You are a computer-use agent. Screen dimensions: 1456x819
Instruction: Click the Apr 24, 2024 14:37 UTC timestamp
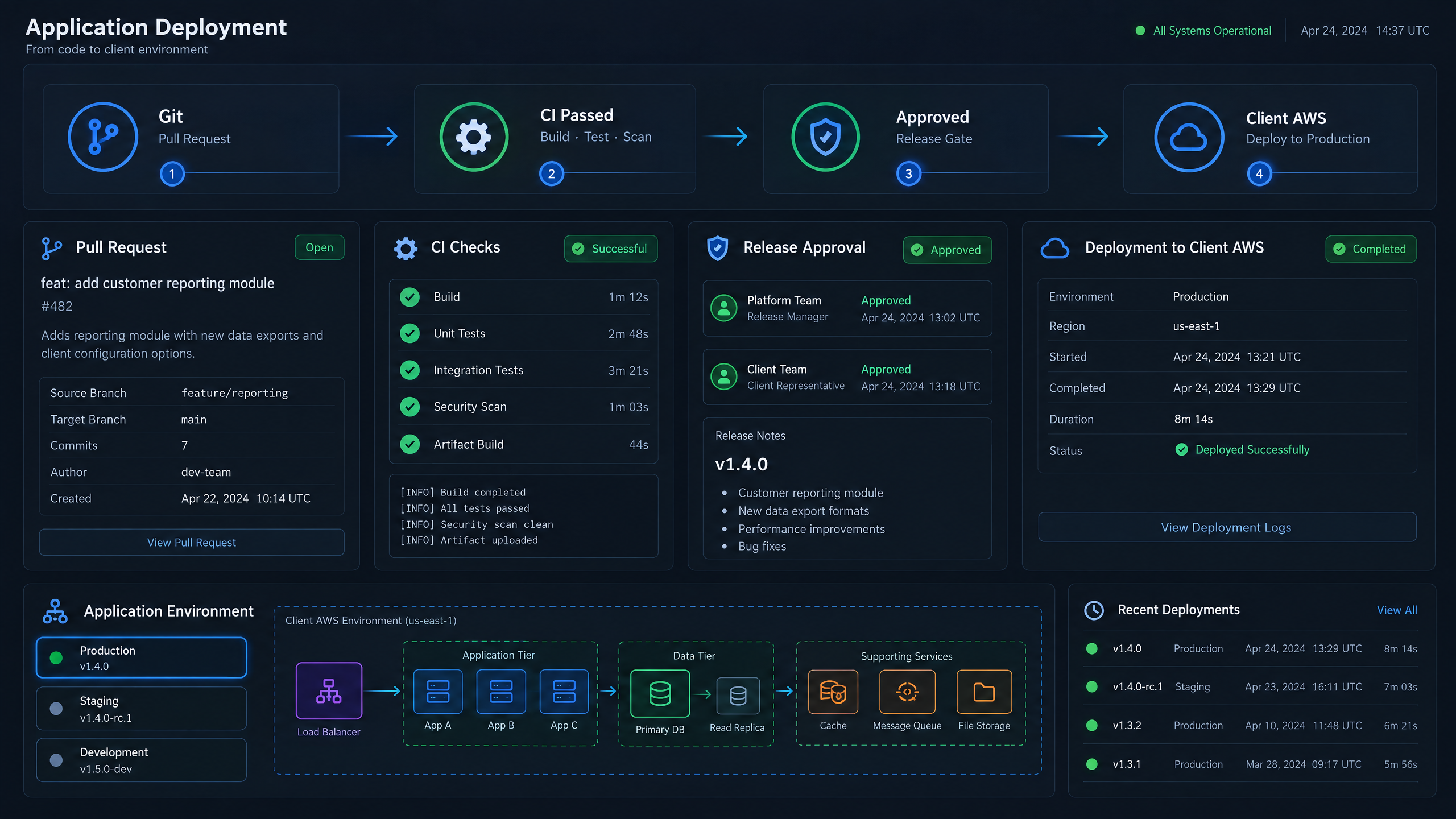point(1365,31)
